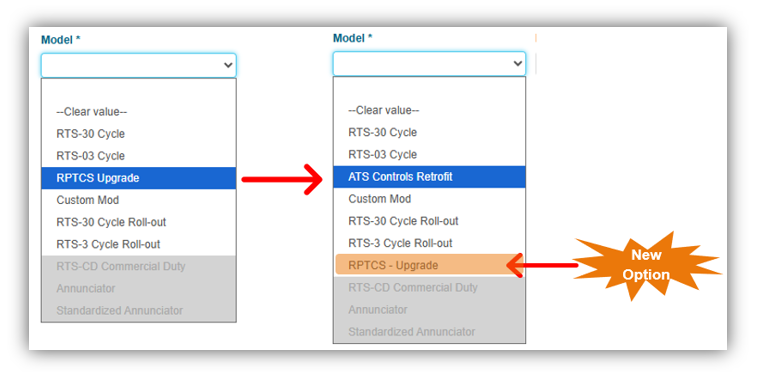Viewport: 759px width, 374px height.
Task: Choose Custom Mod in right list
Action: [x=429, y=199]
